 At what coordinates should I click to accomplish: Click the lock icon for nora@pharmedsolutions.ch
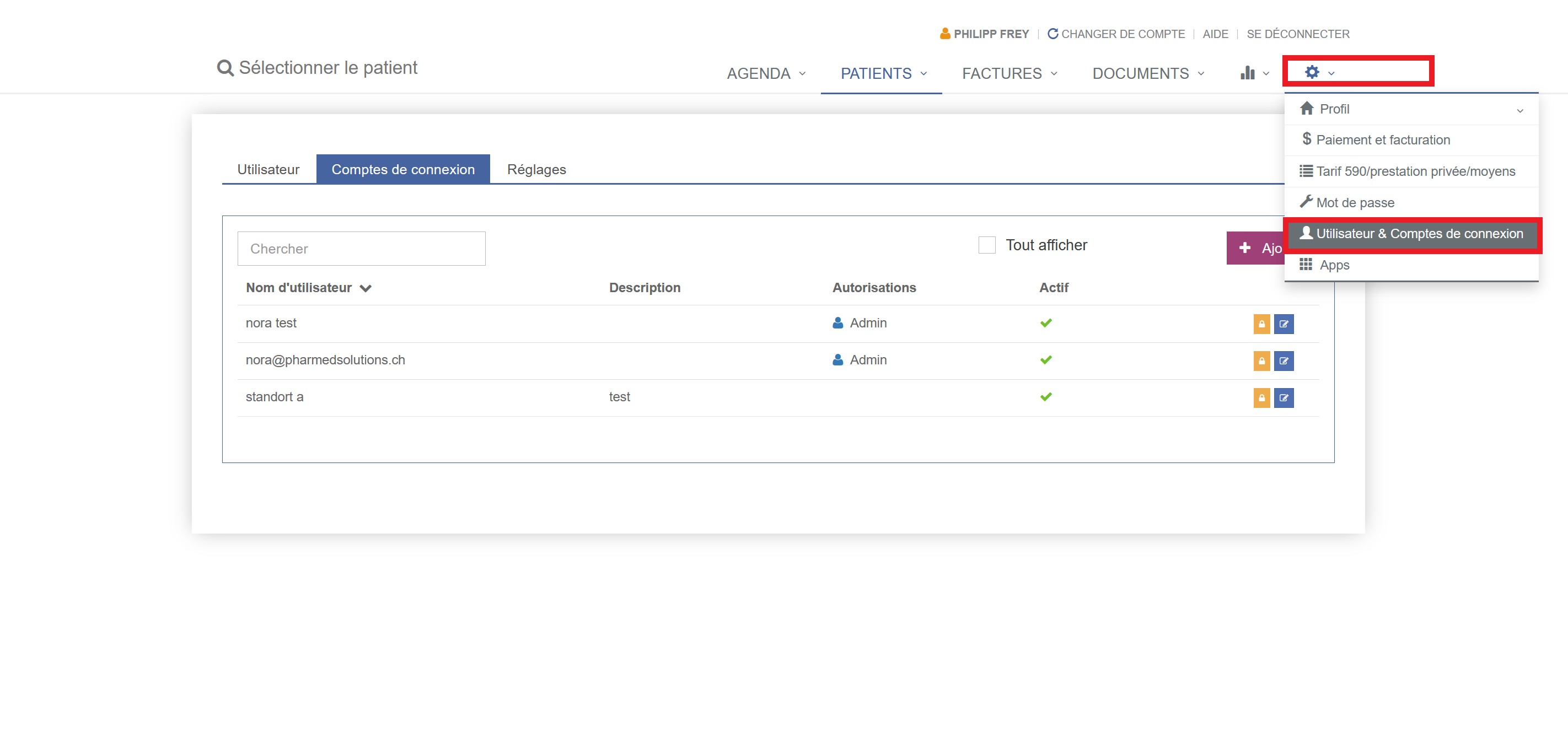[1261, 361]
